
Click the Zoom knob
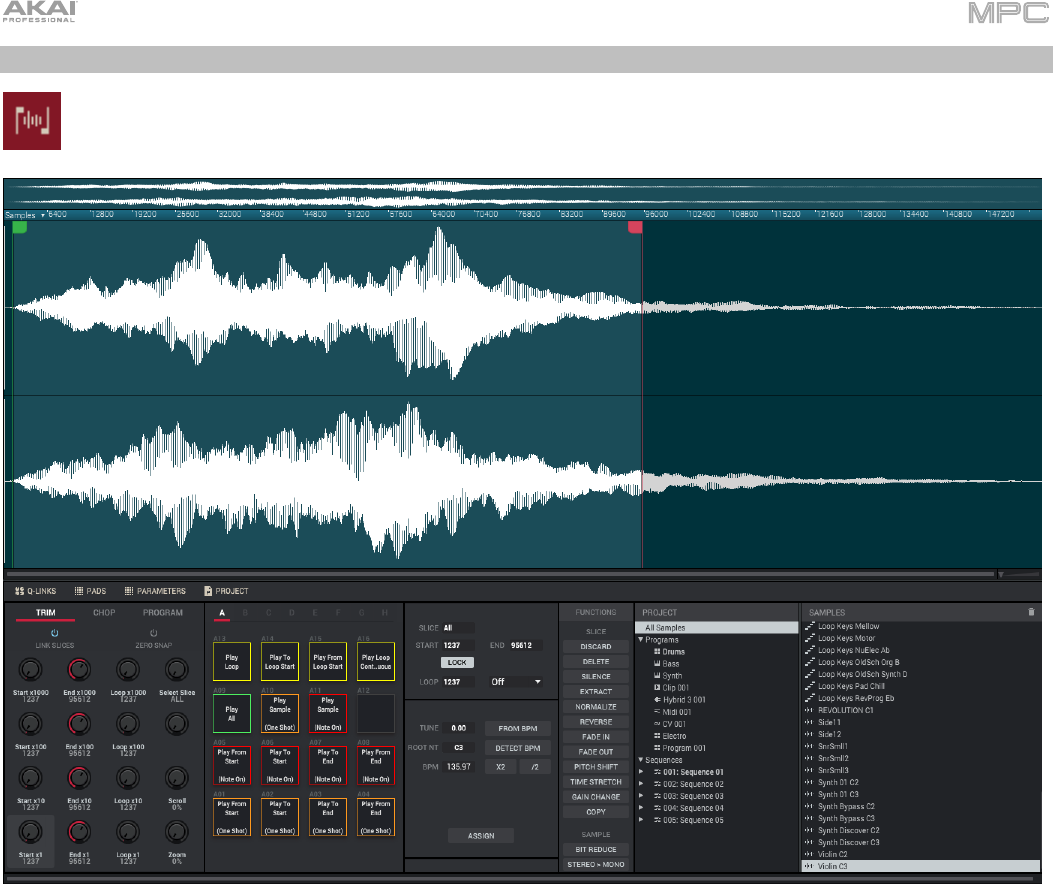point(177,829)
